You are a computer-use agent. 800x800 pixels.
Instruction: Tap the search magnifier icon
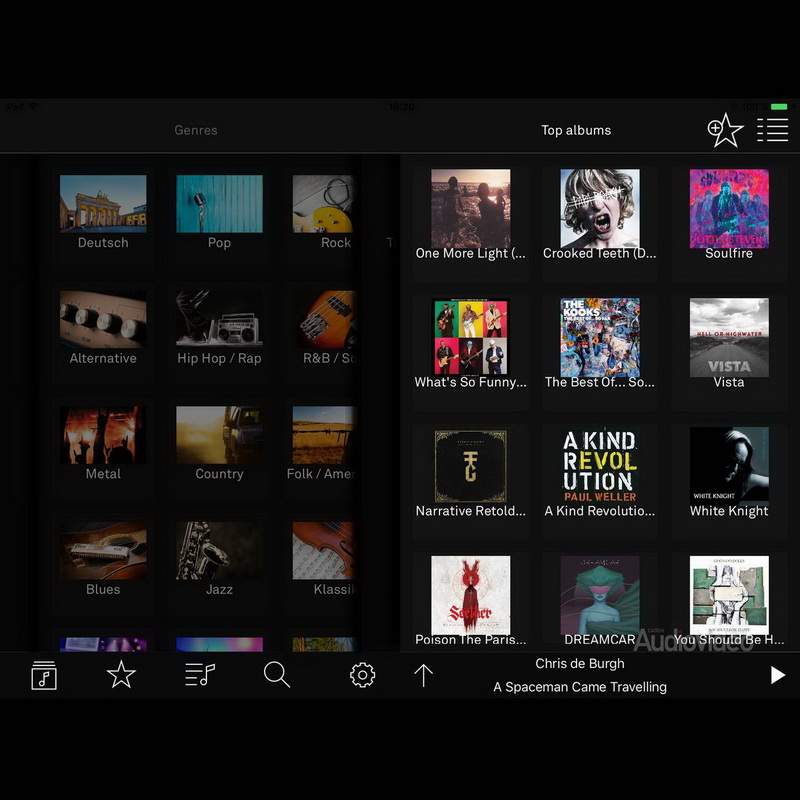point(277,676)
